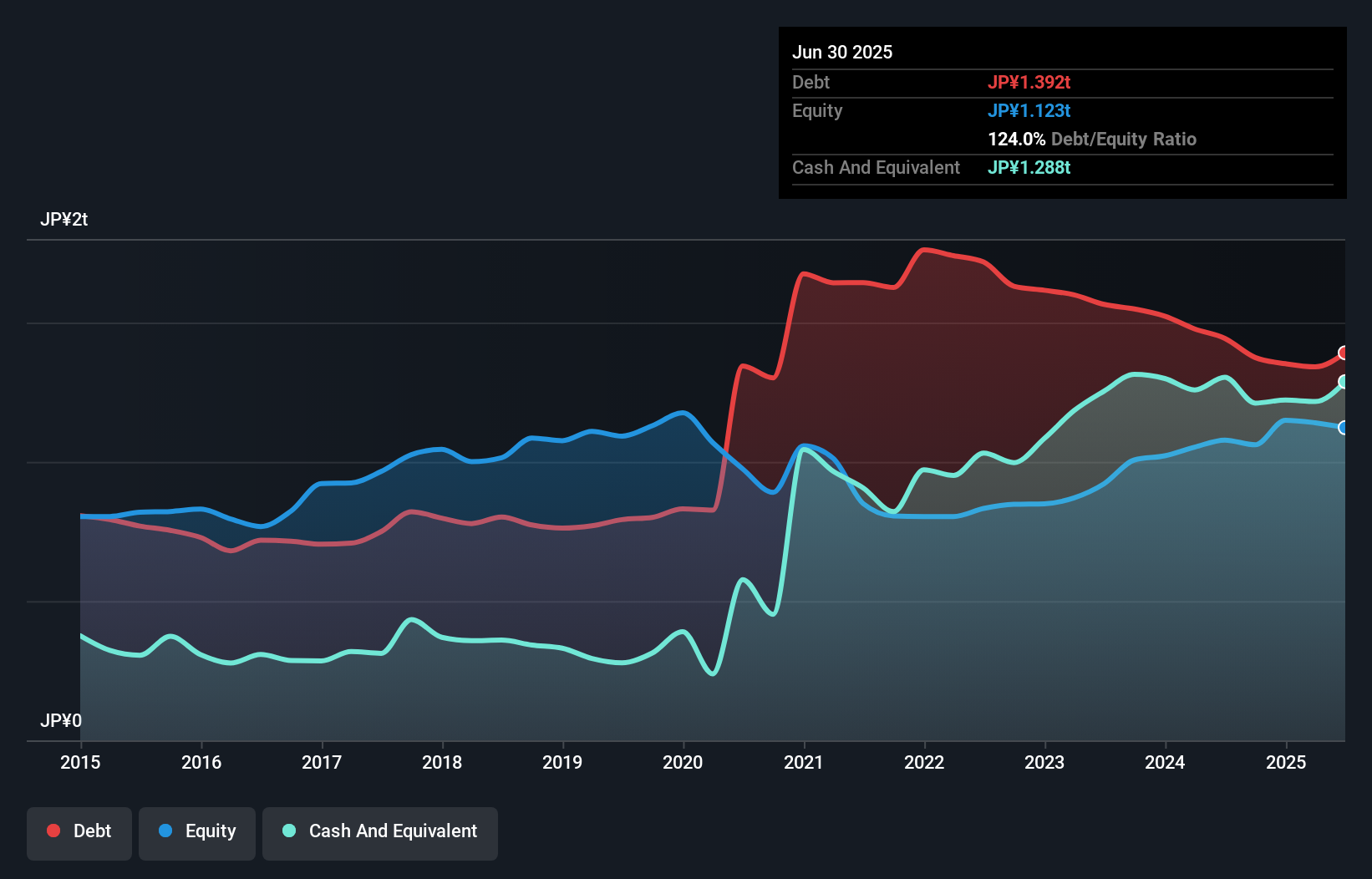Select the 2020 axis label
Viewport: 1372px width, 879px height.
[x=682, y=762]
